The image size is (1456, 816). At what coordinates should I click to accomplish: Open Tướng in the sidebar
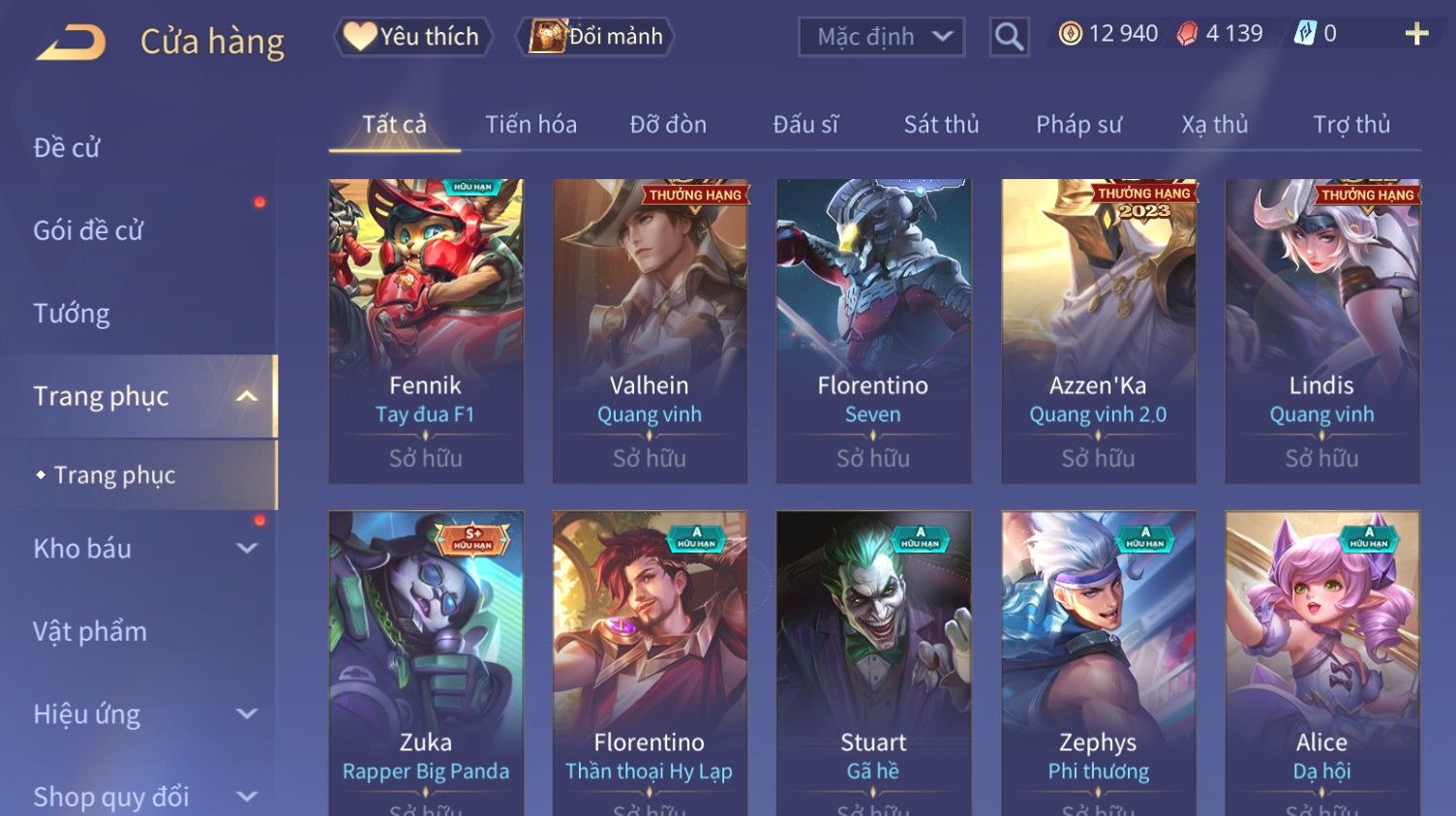pos(72,314)
